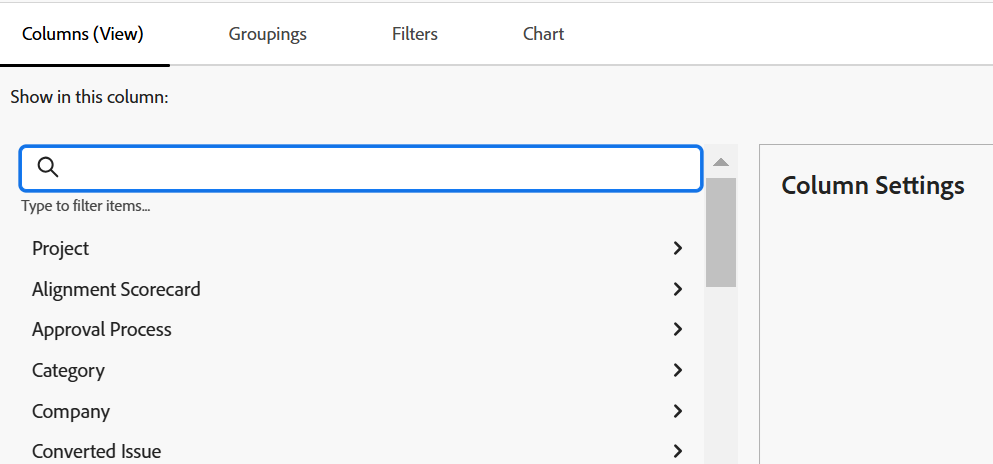
Task: Select the Company list item
Action: (x=71, y=411)
